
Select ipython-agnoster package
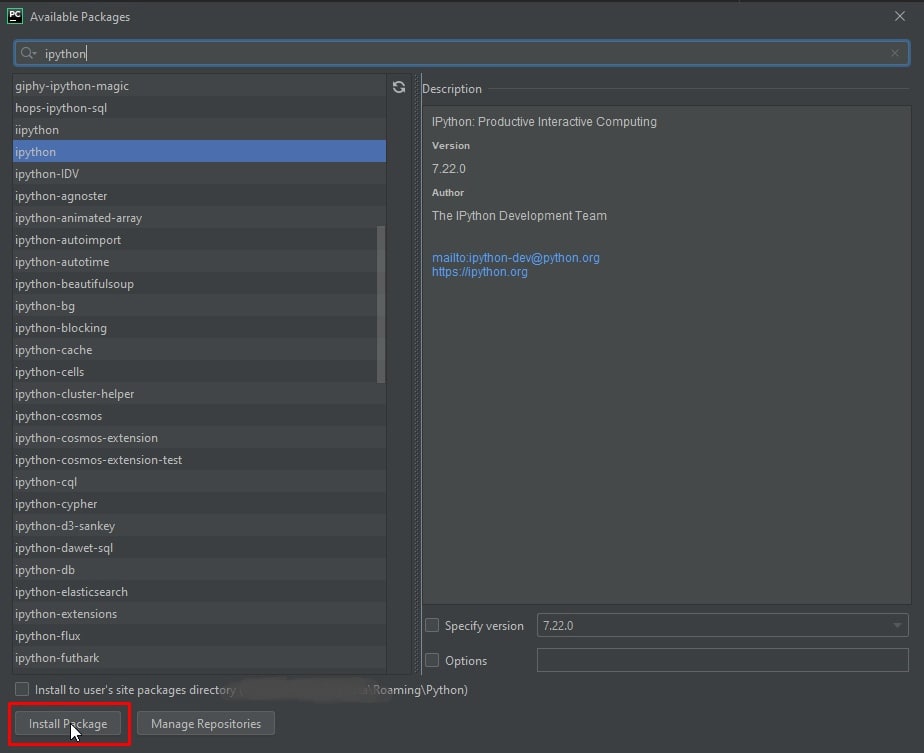[199, 196]
